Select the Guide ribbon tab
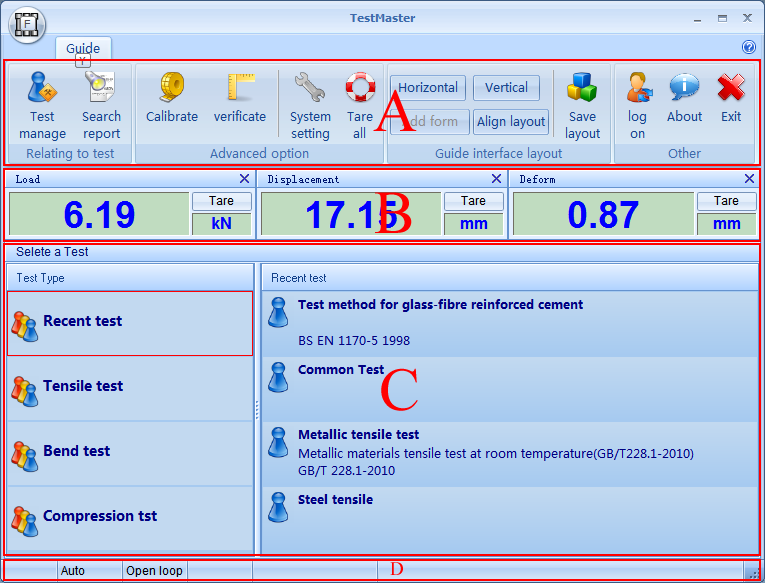The width and height of the screenshot is (765, 583). tap(83, 48)
